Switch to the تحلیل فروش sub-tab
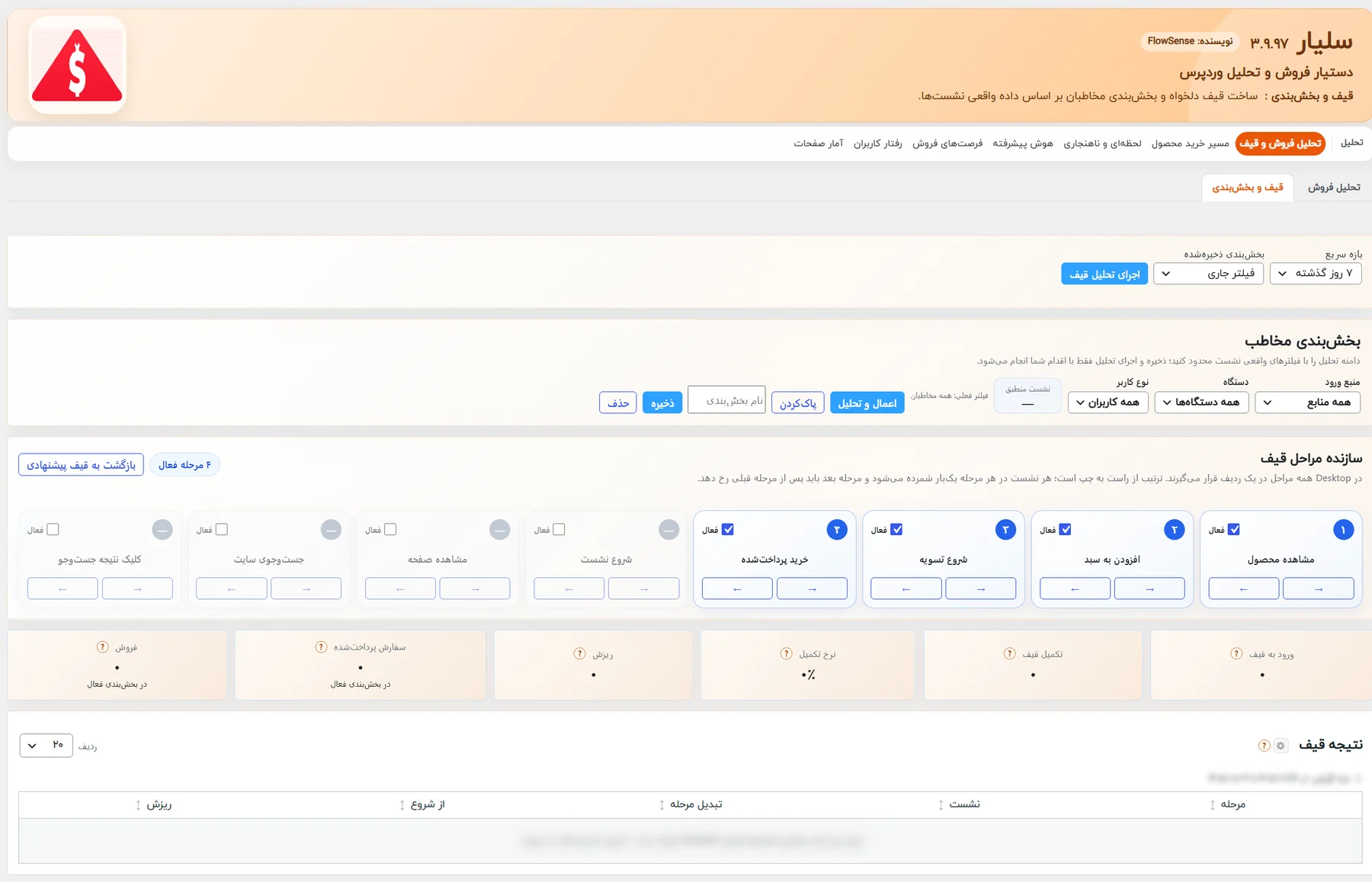1372x882 pixels. click(x=1334, y=188)
